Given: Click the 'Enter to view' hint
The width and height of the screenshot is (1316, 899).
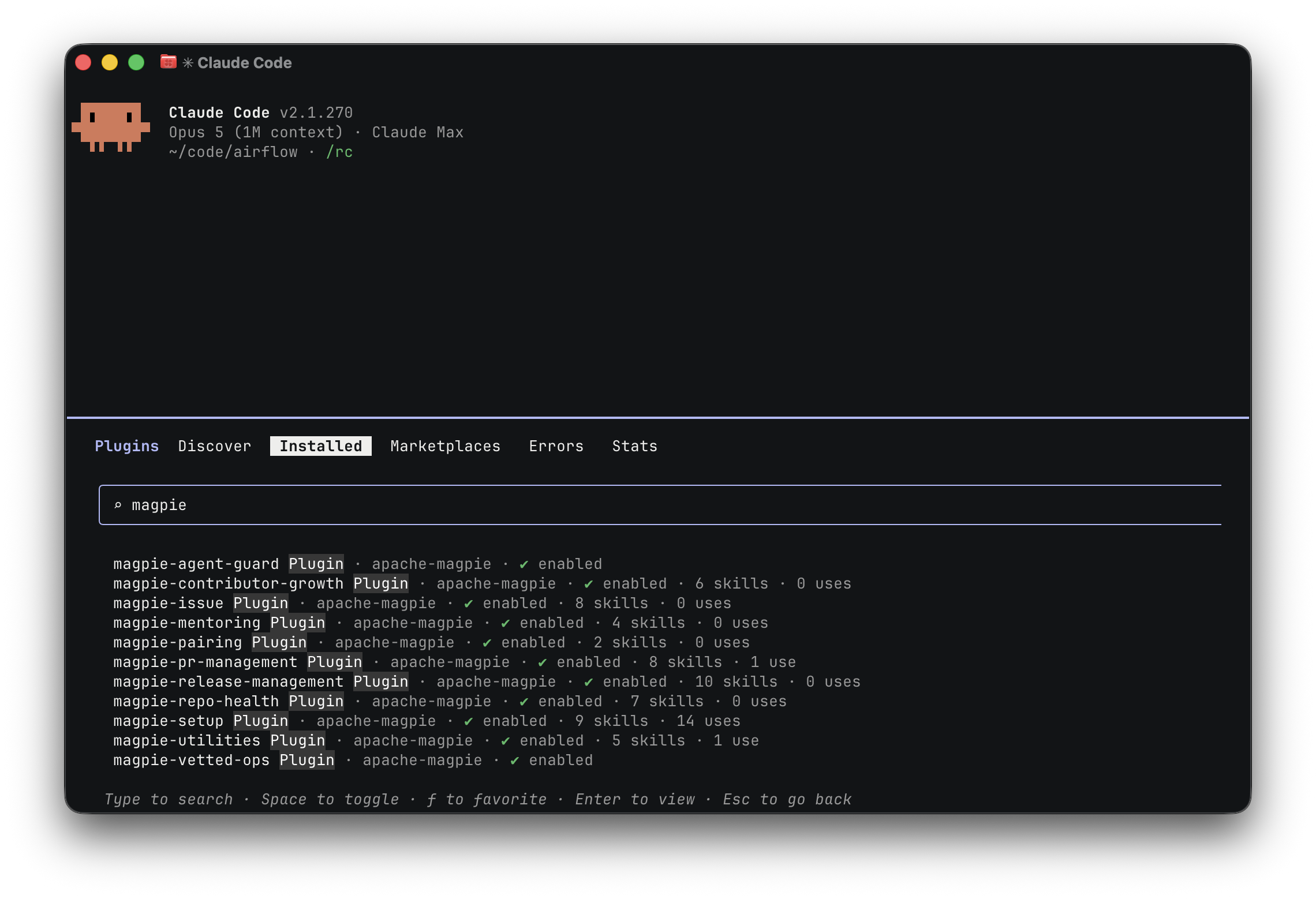Looking at the screenshot, I should tap(635, 799).
